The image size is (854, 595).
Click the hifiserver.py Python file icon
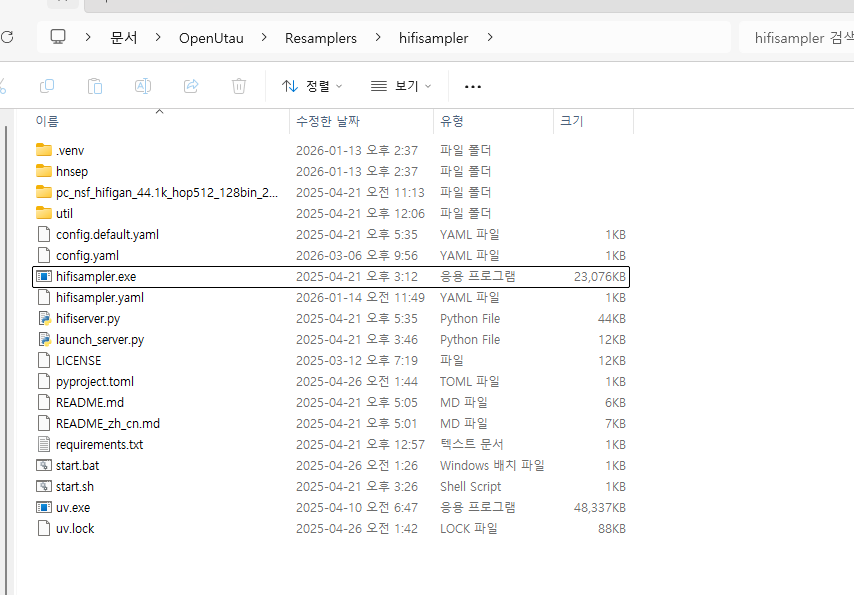[44, 318]
